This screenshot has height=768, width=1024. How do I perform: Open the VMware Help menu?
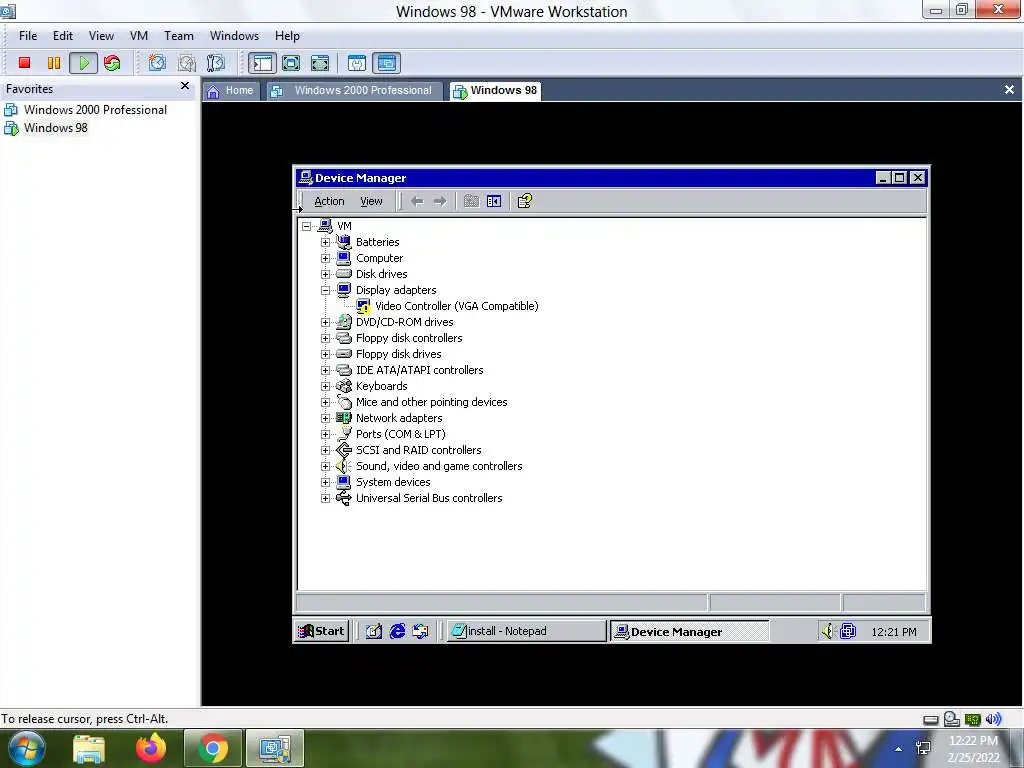click(x=287, y=36)
